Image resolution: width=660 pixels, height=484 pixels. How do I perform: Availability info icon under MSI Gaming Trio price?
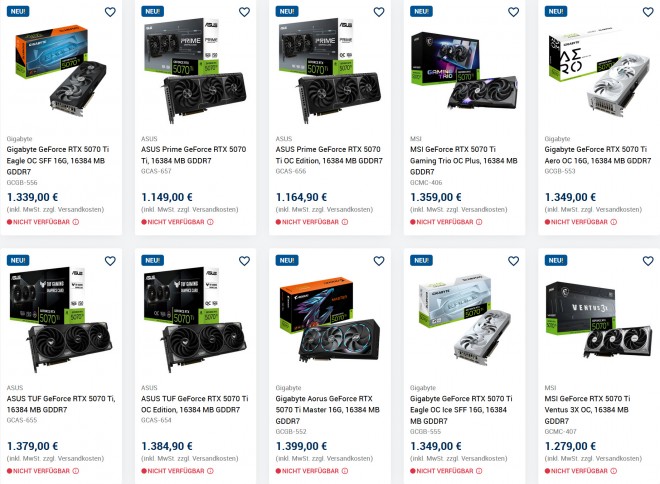(479, 222)
